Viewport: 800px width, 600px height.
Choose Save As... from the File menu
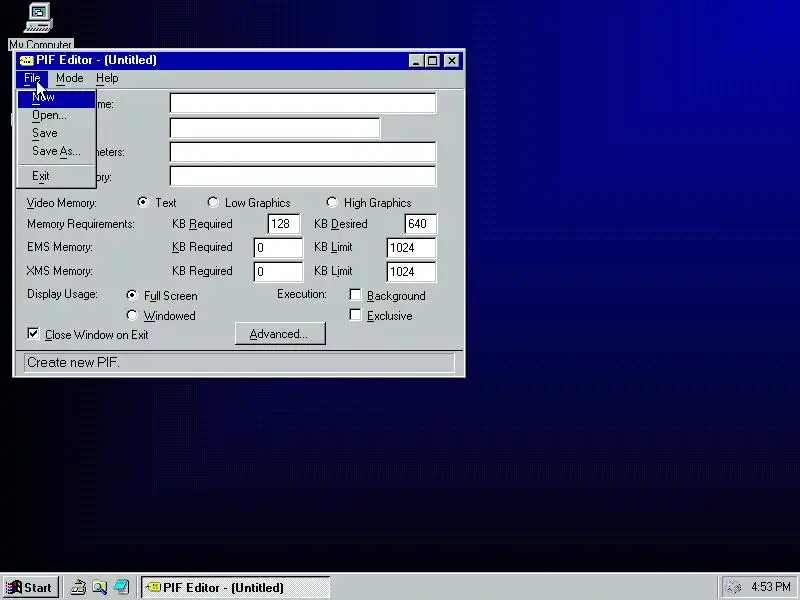tap(56, 151)
